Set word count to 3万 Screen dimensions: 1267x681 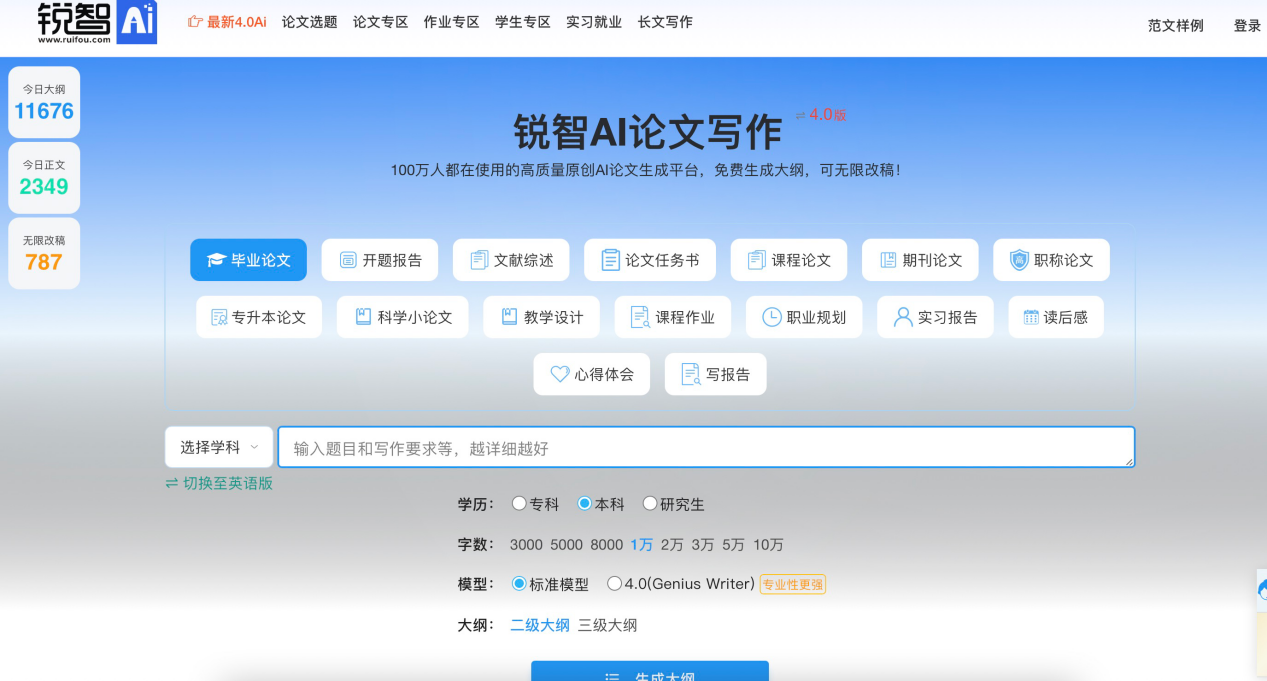(x=703, y=545)
